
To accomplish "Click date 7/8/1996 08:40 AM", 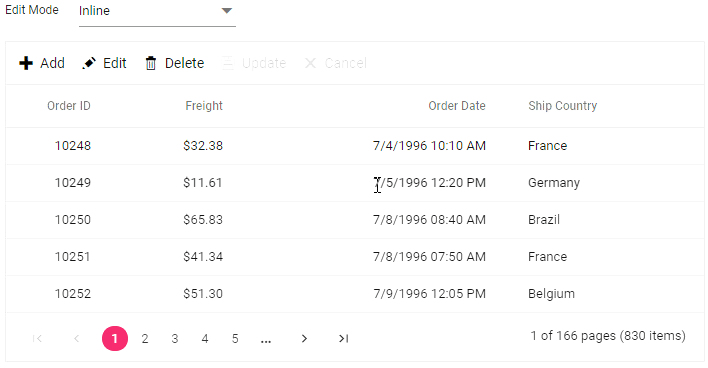I will pos(429,220).
